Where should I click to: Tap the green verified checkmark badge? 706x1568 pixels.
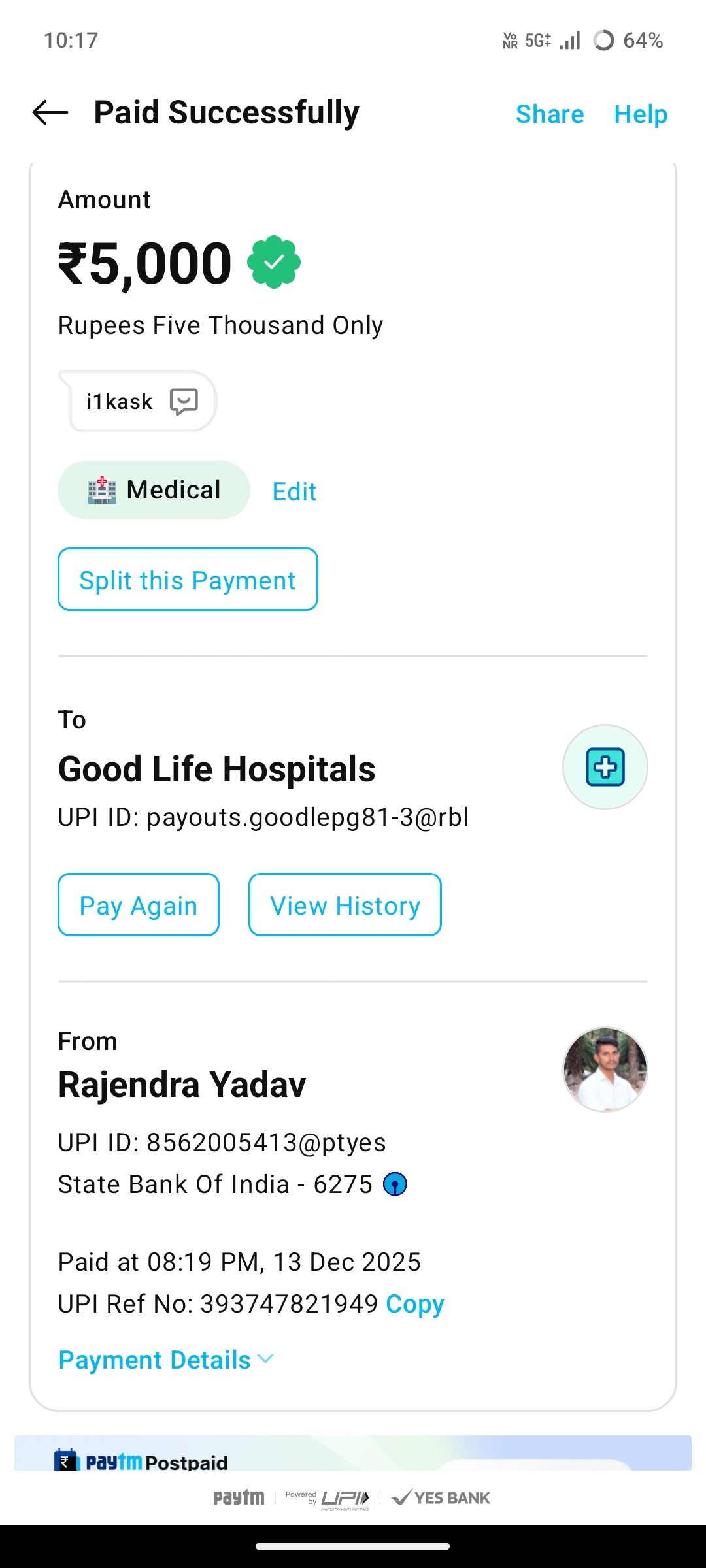[x=274, y=262]
